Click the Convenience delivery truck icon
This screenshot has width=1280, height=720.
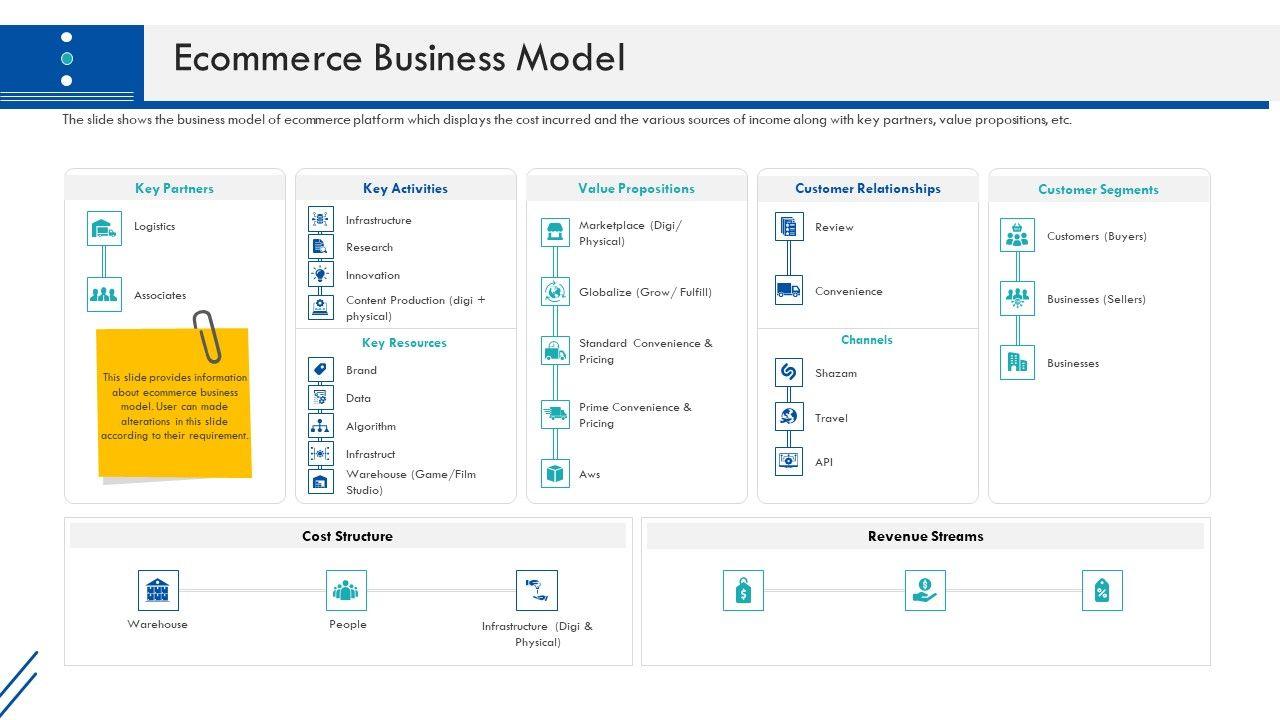tap(789, 291)
